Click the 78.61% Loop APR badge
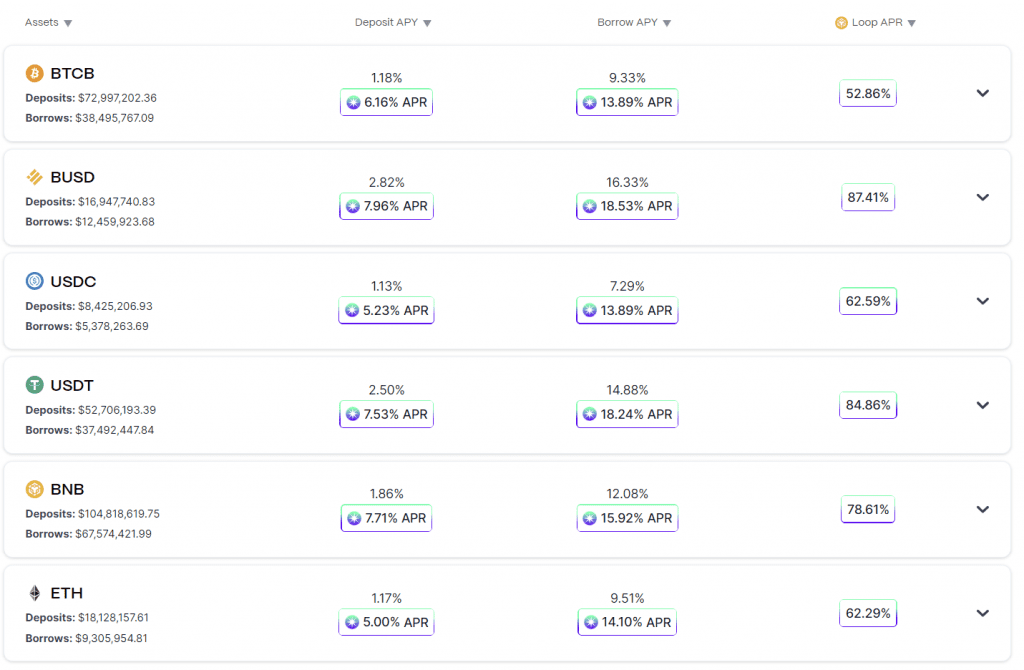Screen dimensions: 1024x670 point(868,509)
